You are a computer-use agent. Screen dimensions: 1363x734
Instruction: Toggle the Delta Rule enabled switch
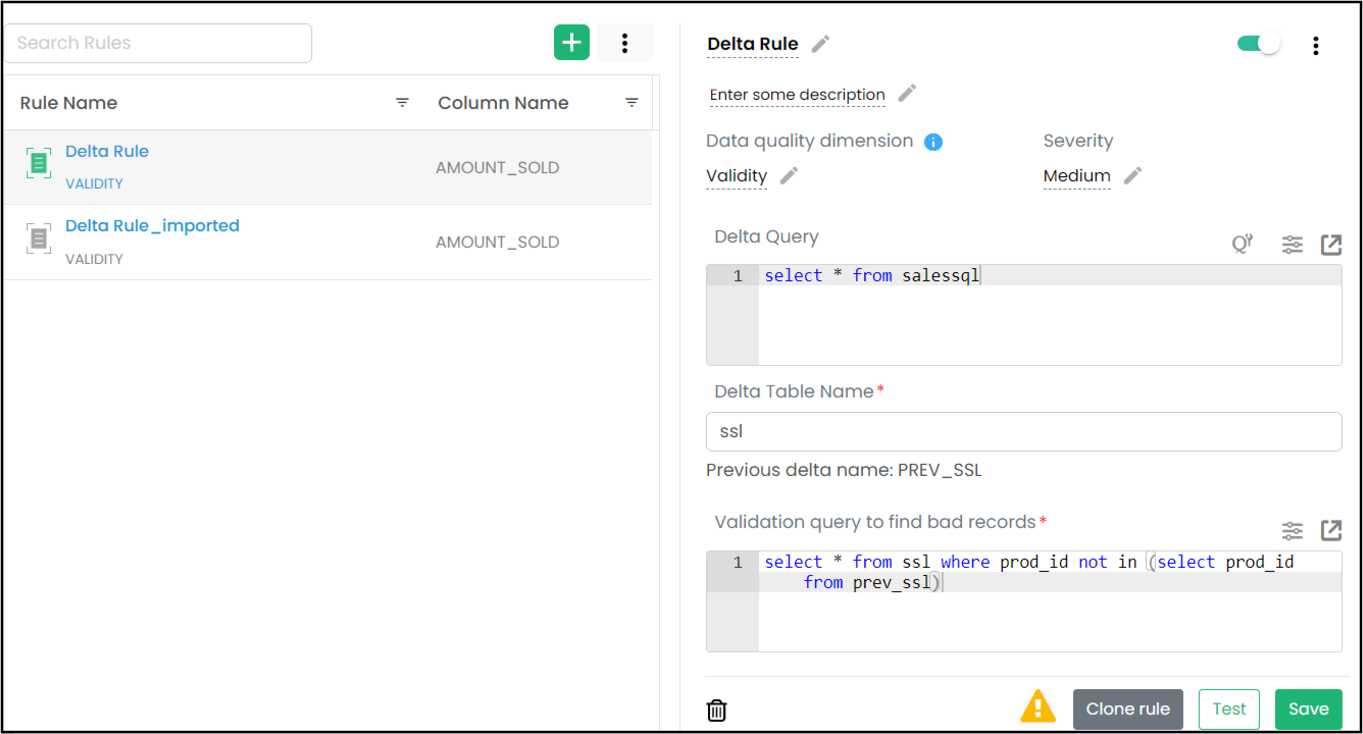coord(1258,44)
